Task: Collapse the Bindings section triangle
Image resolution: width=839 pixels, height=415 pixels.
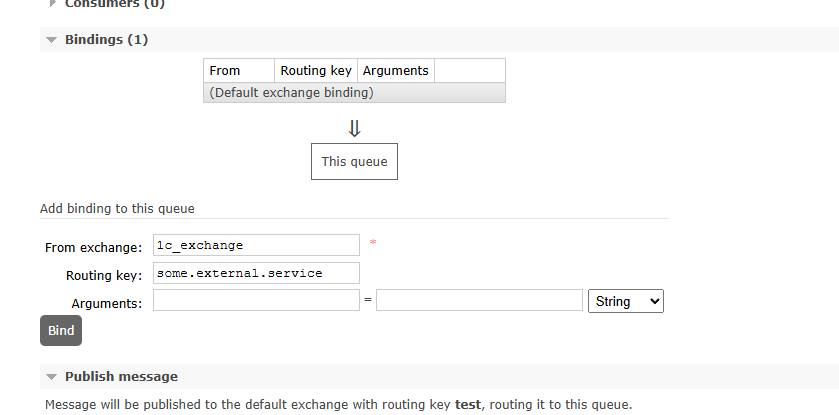Action: (x=52, y=40)
